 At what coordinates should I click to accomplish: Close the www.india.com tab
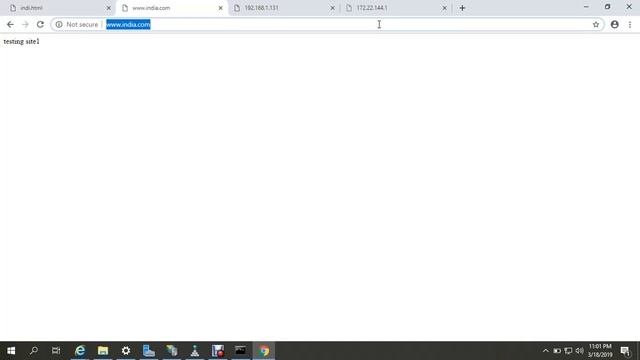220,8
